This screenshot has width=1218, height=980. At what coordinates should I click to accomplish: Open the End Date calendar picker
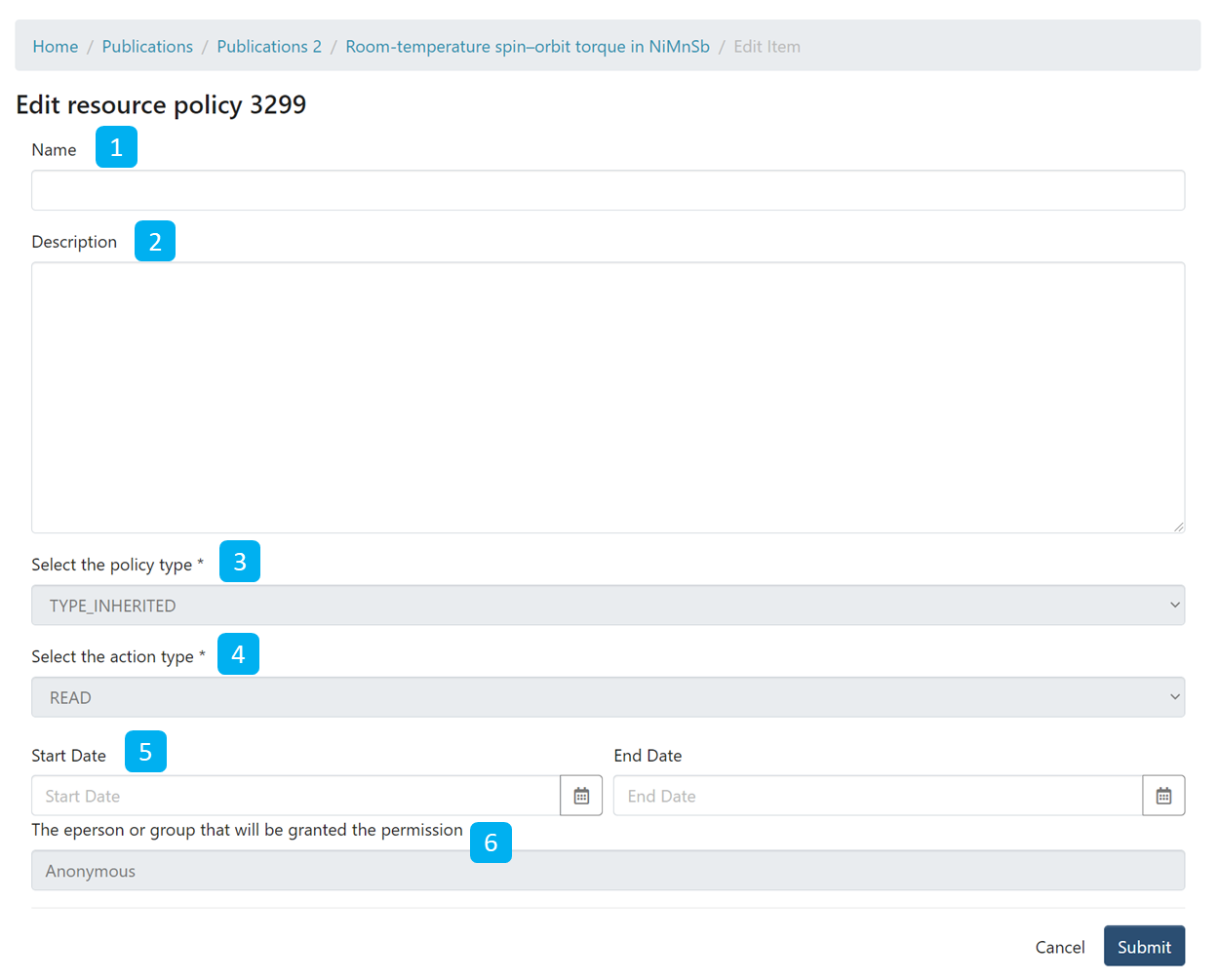(x=1163, y=796)
